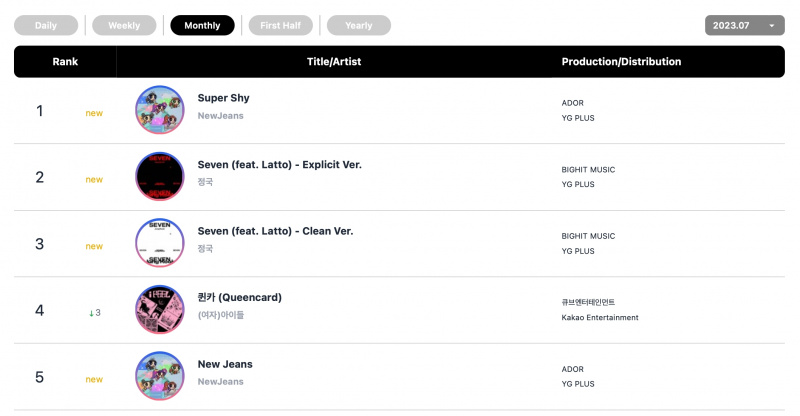This screenshot has height=416, width=800.
Task: Select the Queencard album artwork
Action: click(x=160, y=309)
